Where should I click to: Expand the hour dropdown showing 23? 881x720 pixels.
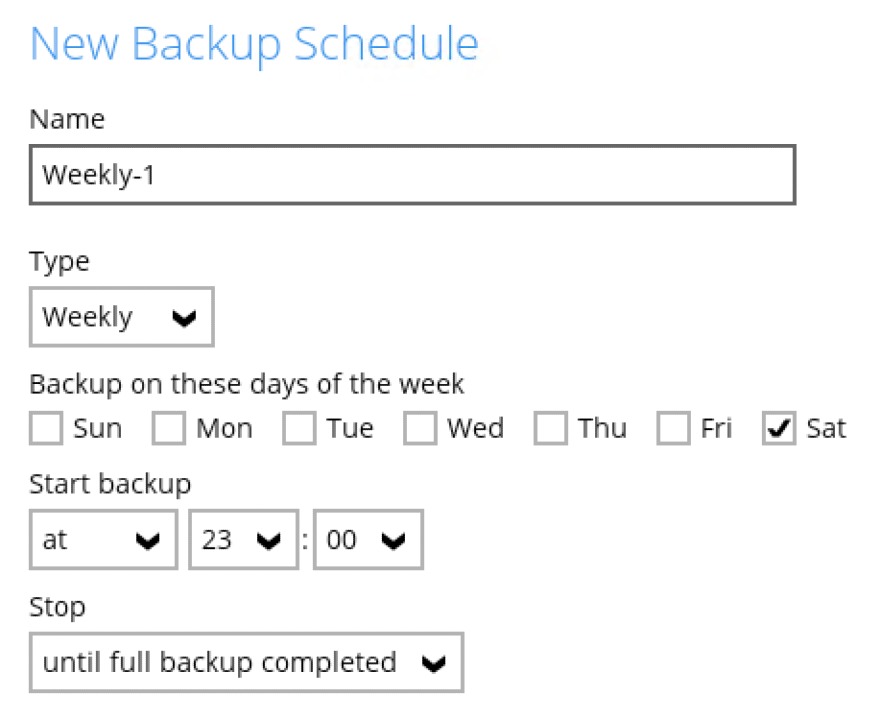pyautogui.click(x=243, y=540)
